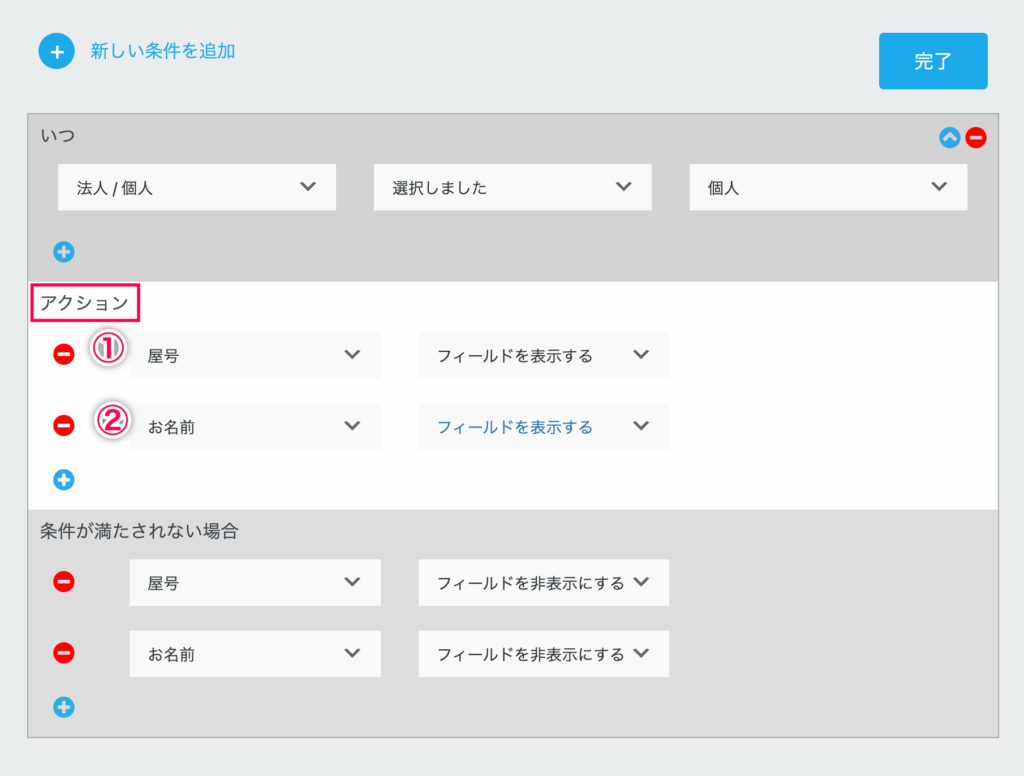Open the フィールドを非表示にする dropdown in the お名前 row

click(543, 653)
